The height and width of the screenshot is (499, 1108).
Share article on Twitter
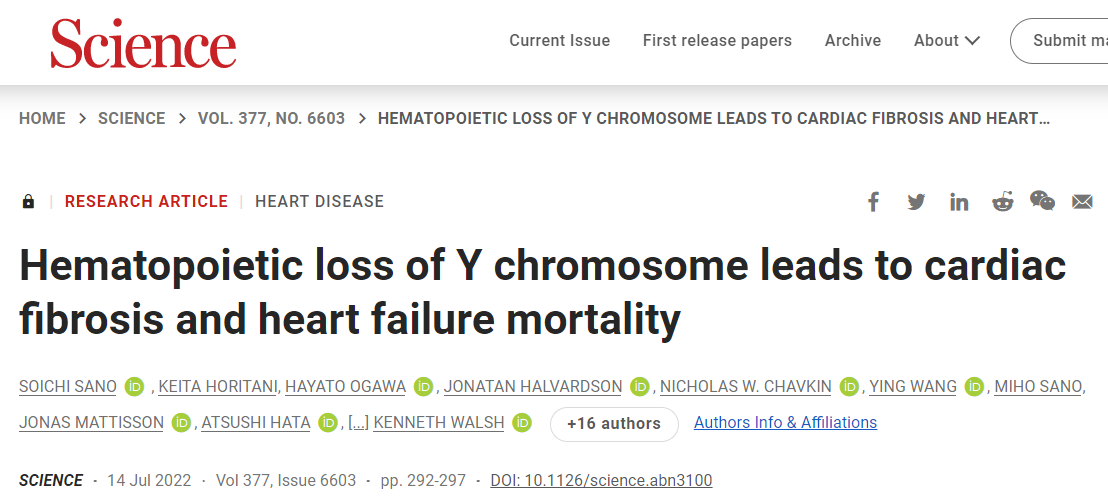[x=916, y=202]
